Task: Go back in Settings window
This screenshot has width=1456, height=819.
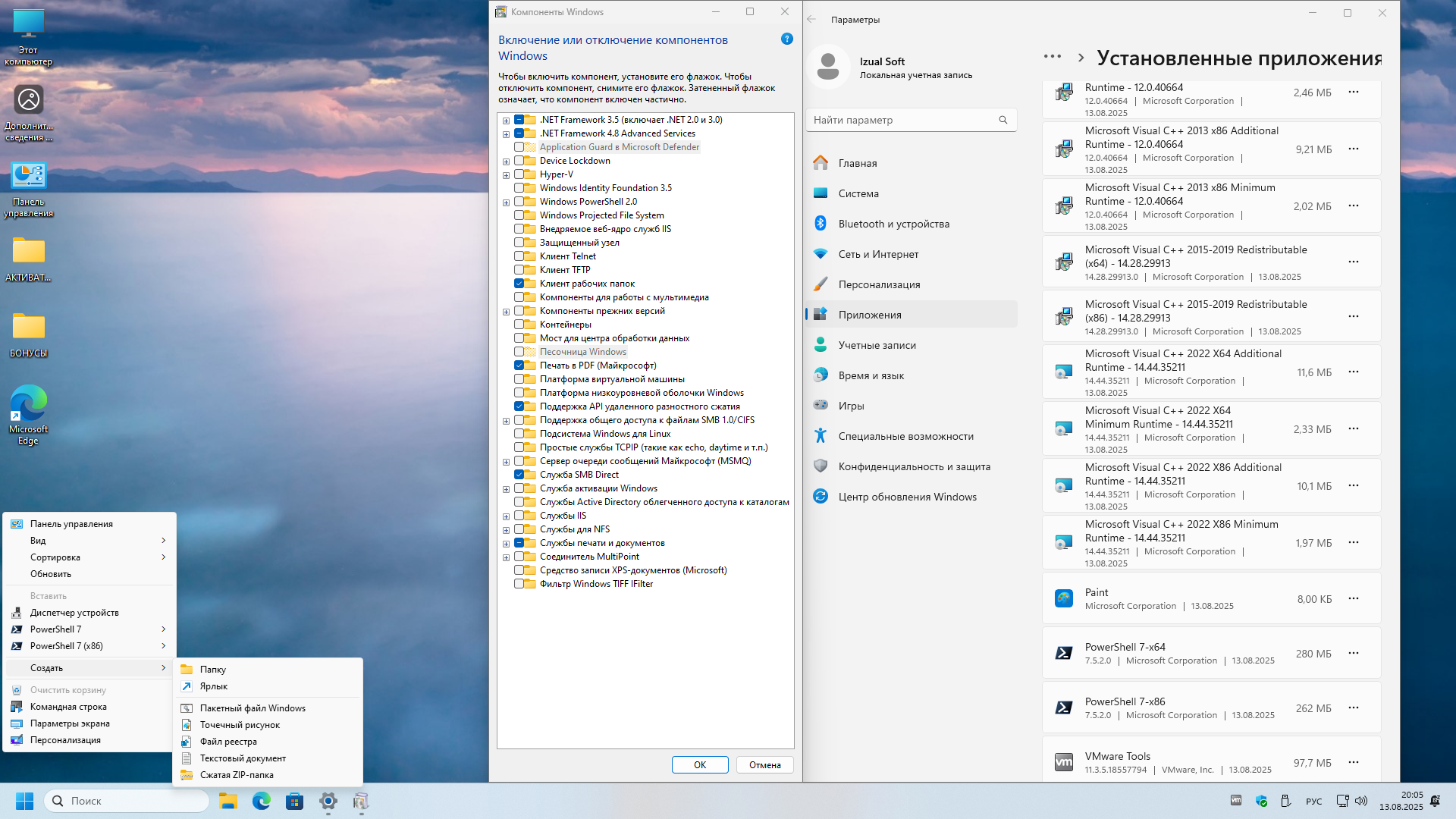Action: coord(811,20)
